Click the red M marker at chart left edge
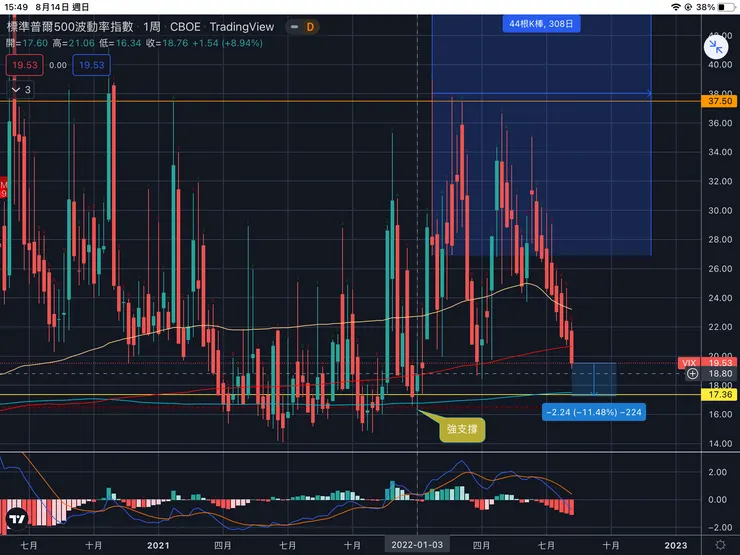 [x=3, y=189]
